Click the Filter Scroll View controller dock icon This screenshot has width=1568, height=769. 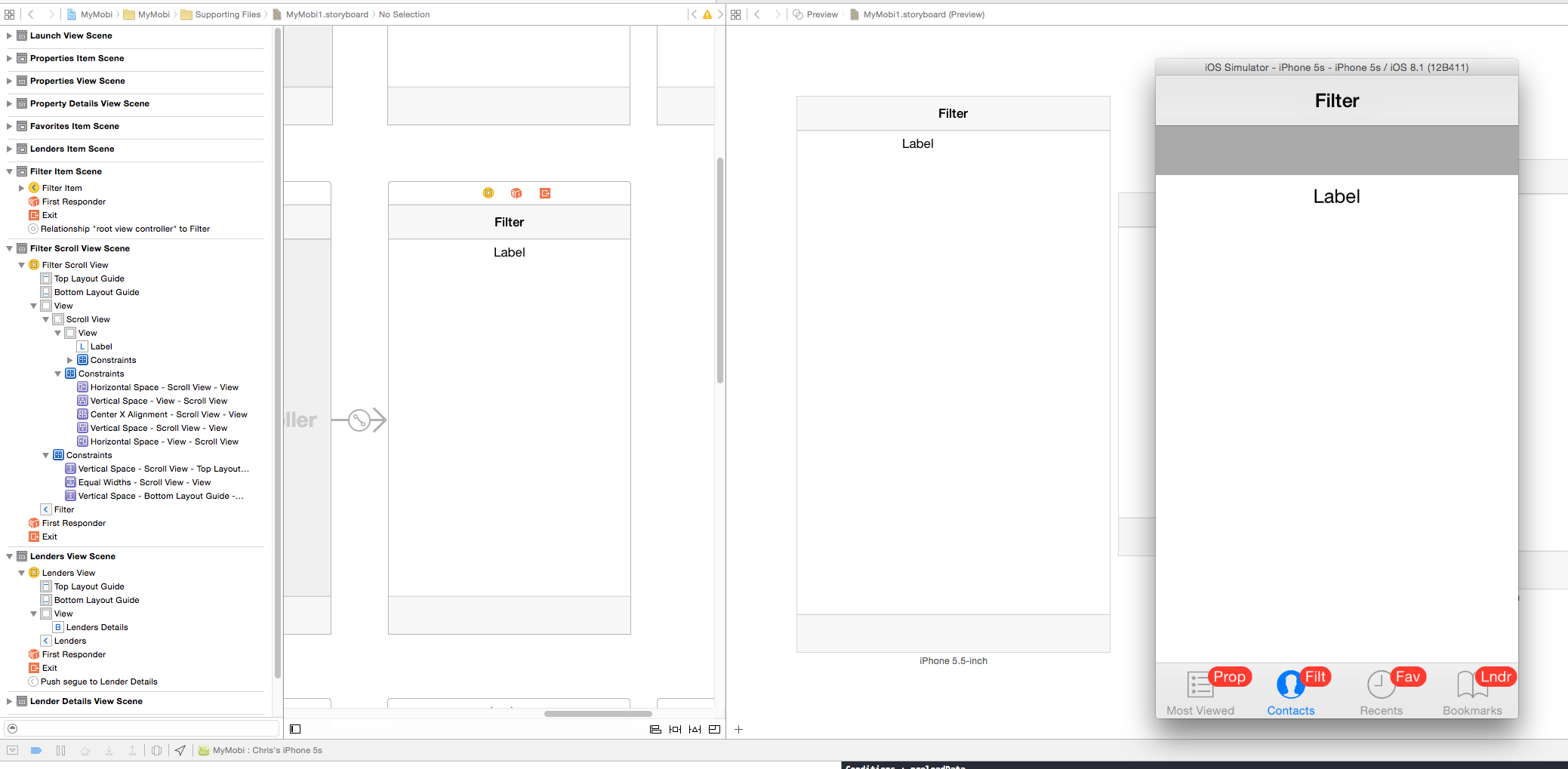tap(488, 193)
